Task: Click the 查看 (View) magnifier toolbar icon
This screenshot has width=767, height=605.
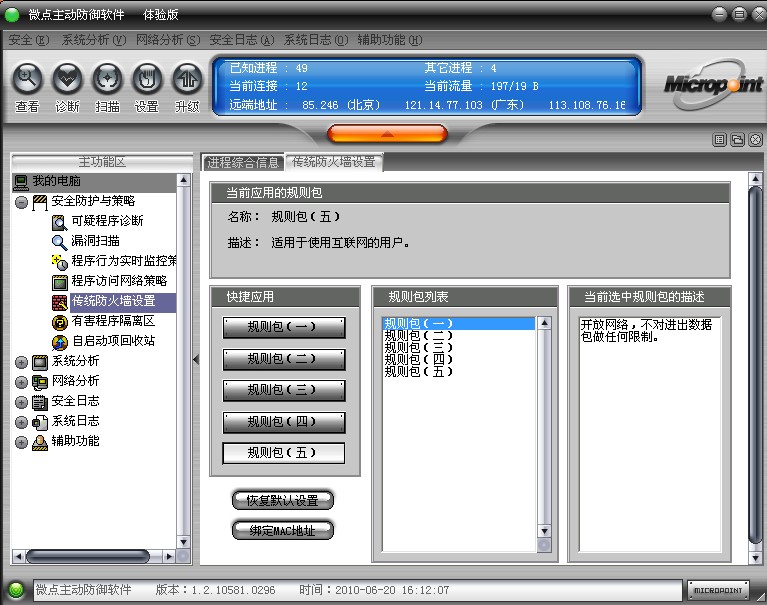Action: pyautogui.click(x=28, y=78)
